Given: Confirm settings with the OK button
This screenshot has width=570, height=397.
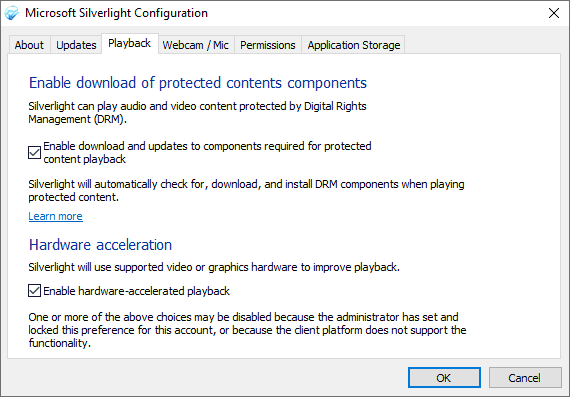Looking at the screenshot, I should [444, 378].
